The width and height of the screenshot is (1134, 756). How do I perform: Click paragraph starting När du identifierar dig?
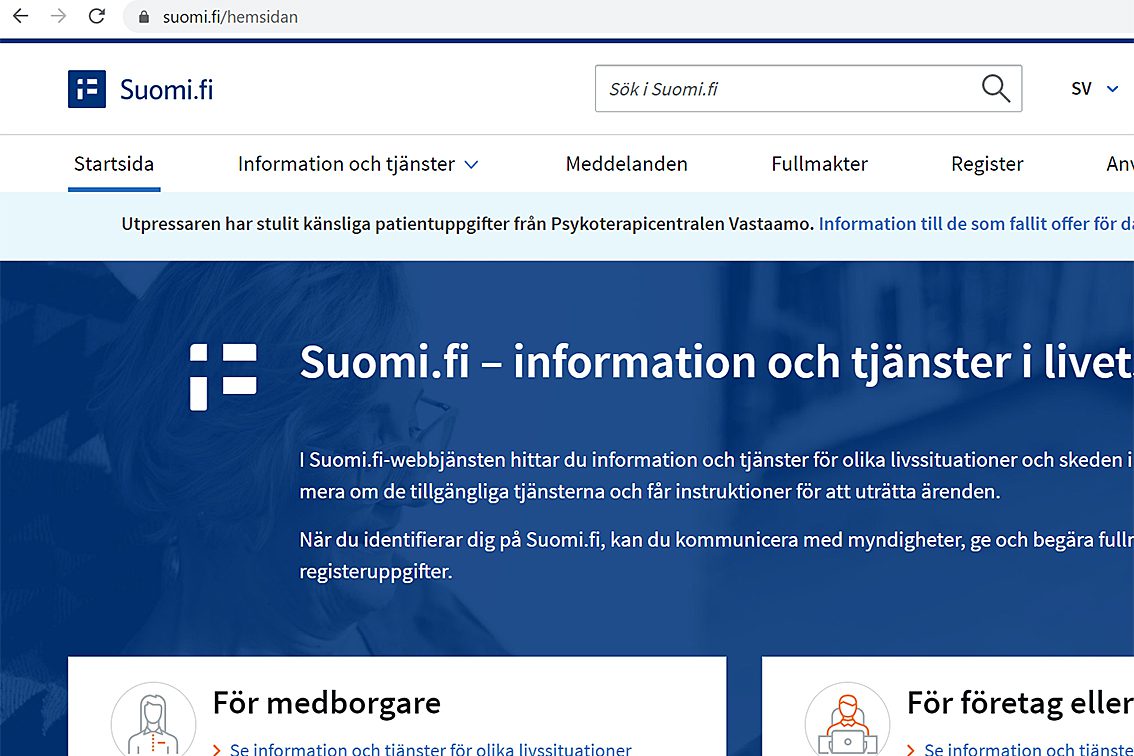[x=716, y=555]
